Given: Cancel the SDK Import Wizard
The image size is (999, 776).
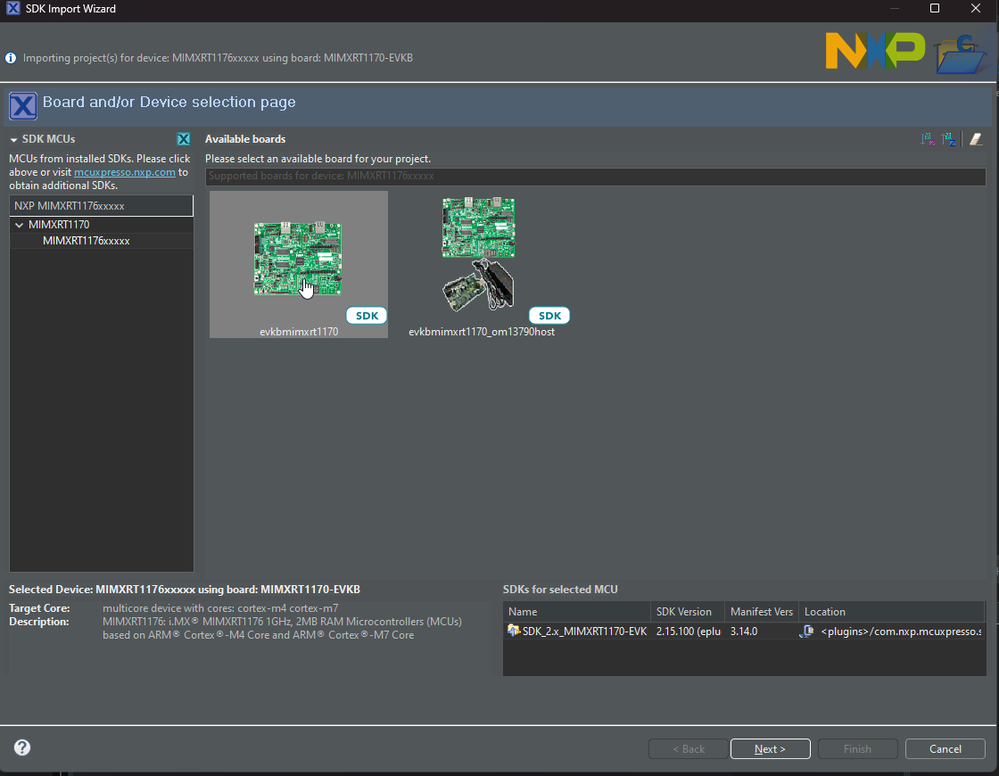Looking at the screenshot, I should 944,748.
